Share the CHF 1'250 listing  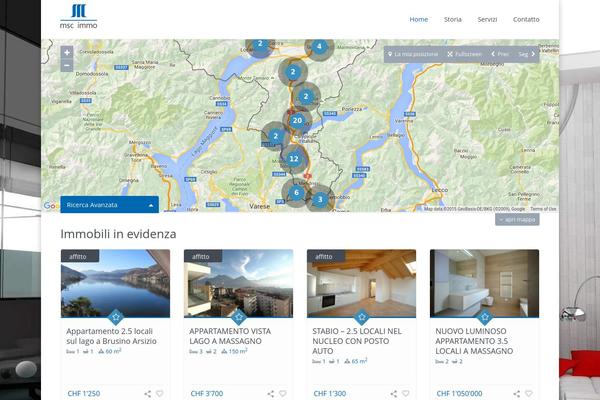[x=147, y=393]
